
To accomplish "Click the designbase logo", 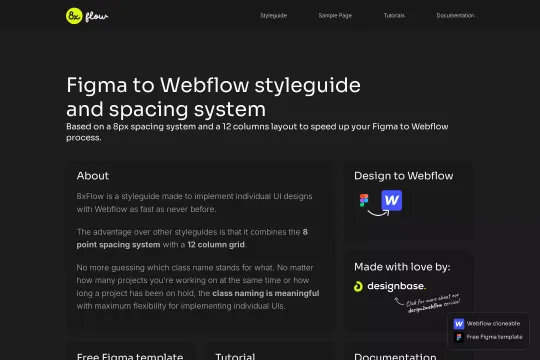I will point(390,286).
